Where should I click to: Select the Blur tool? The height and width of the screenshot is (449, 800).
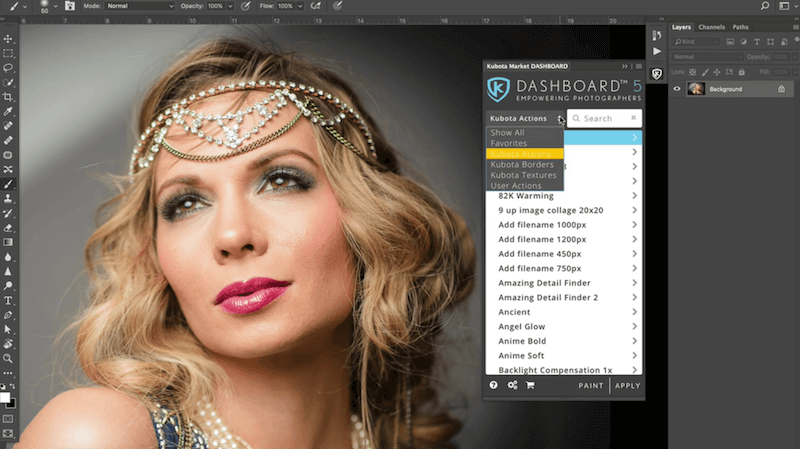click(x=8, y=257)
